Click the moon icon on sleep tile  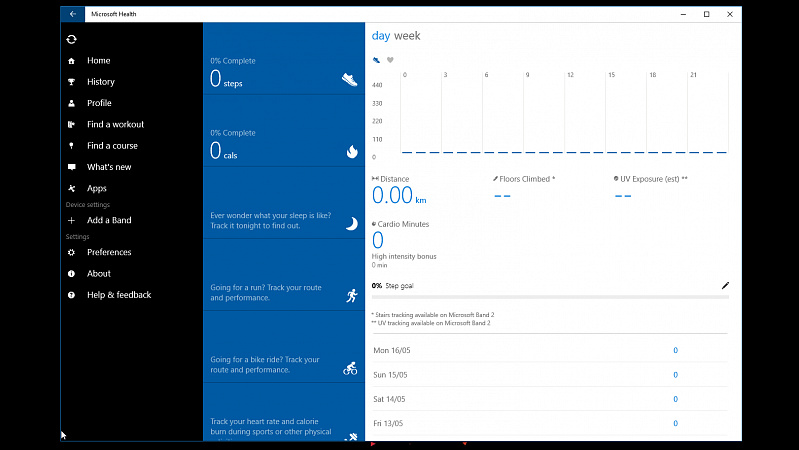click(352, 224)
